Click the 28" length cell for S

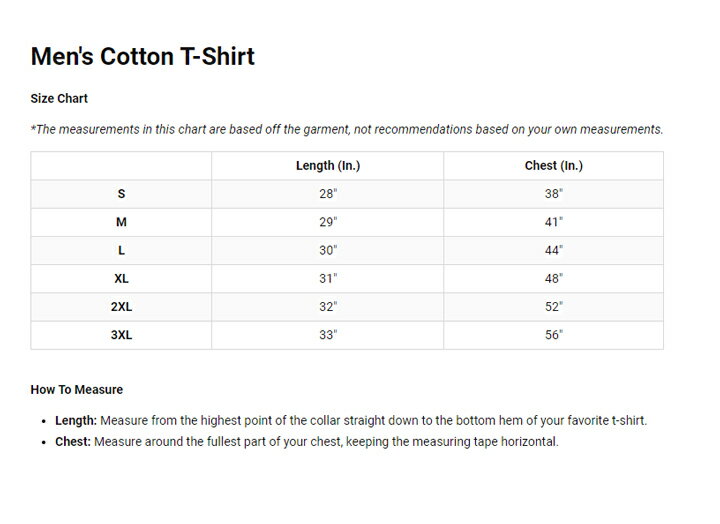pos(328,194)
